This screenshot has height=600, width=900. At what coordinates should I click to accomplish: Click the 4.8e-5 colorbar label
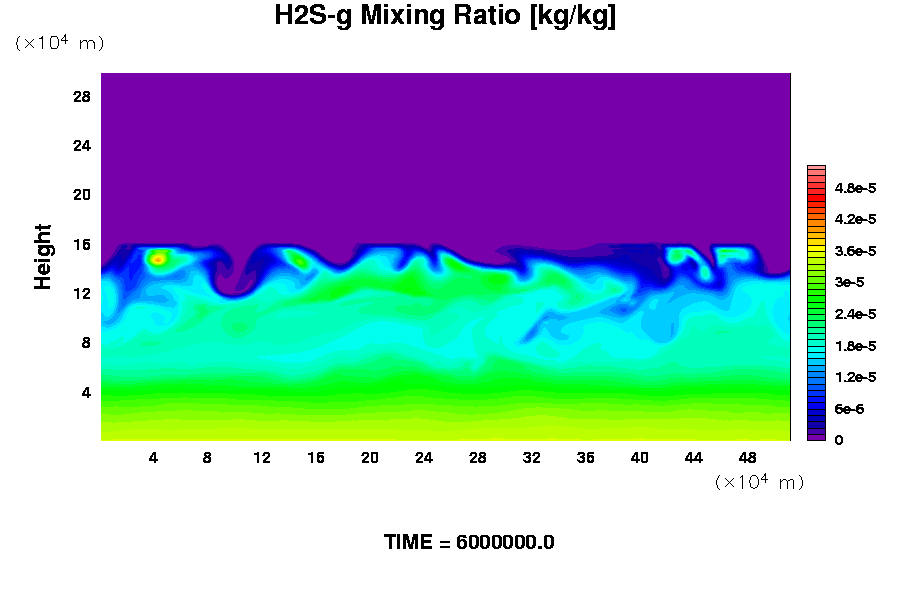856,188
